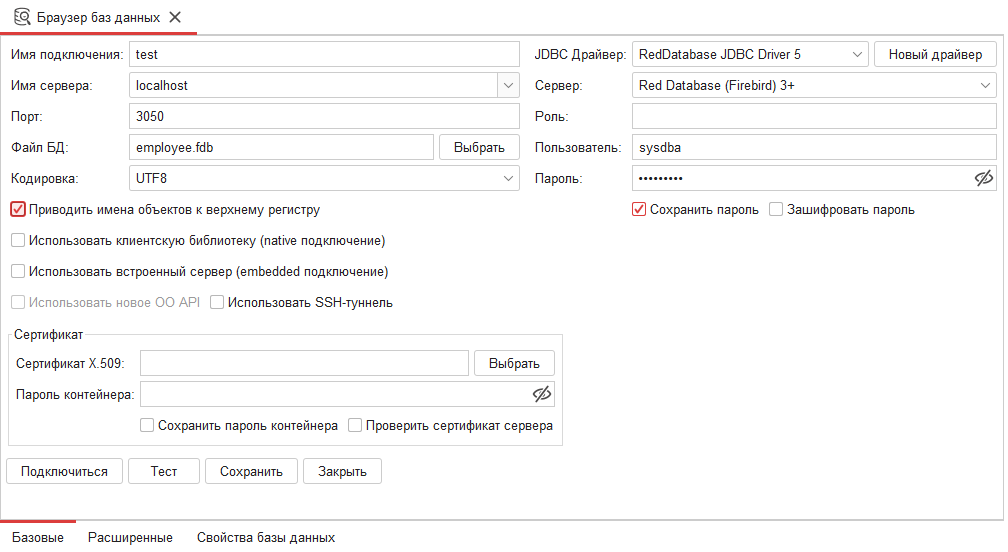Show container password via eye icon
The image size is (1008, 552).
click(x=542, y=394)
